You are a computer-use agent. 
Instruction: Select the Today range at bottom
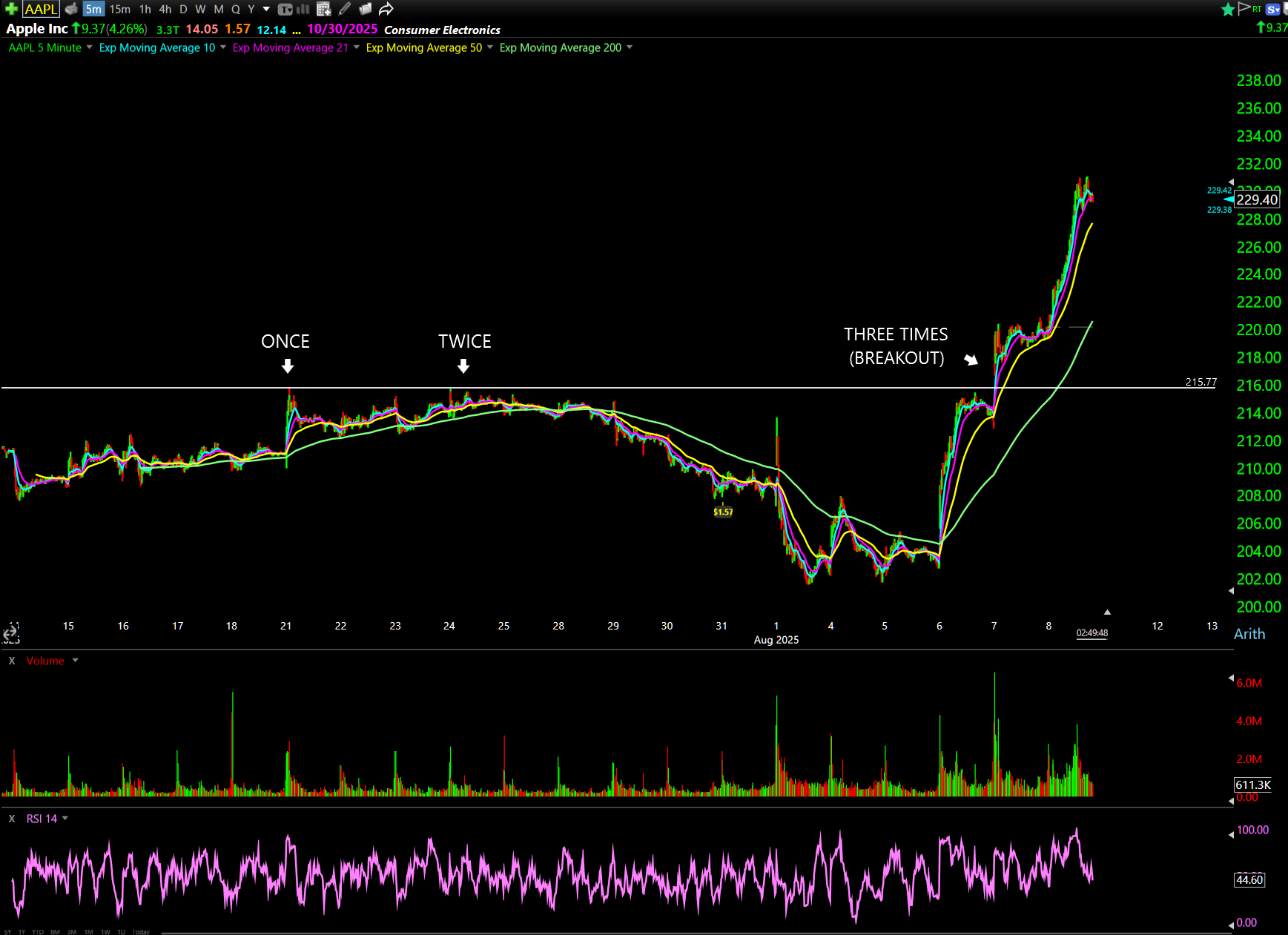(141, 932)
